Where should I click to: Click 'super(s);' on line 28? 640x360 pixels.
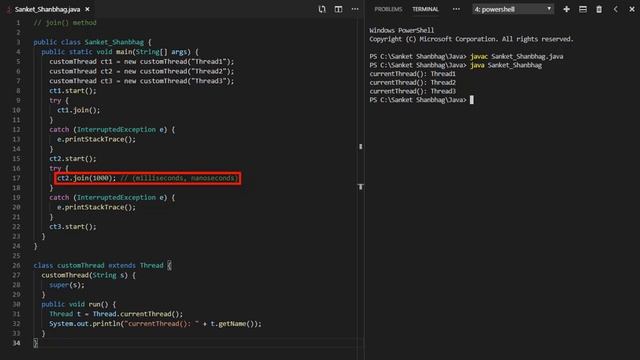(x=67, y=285)
